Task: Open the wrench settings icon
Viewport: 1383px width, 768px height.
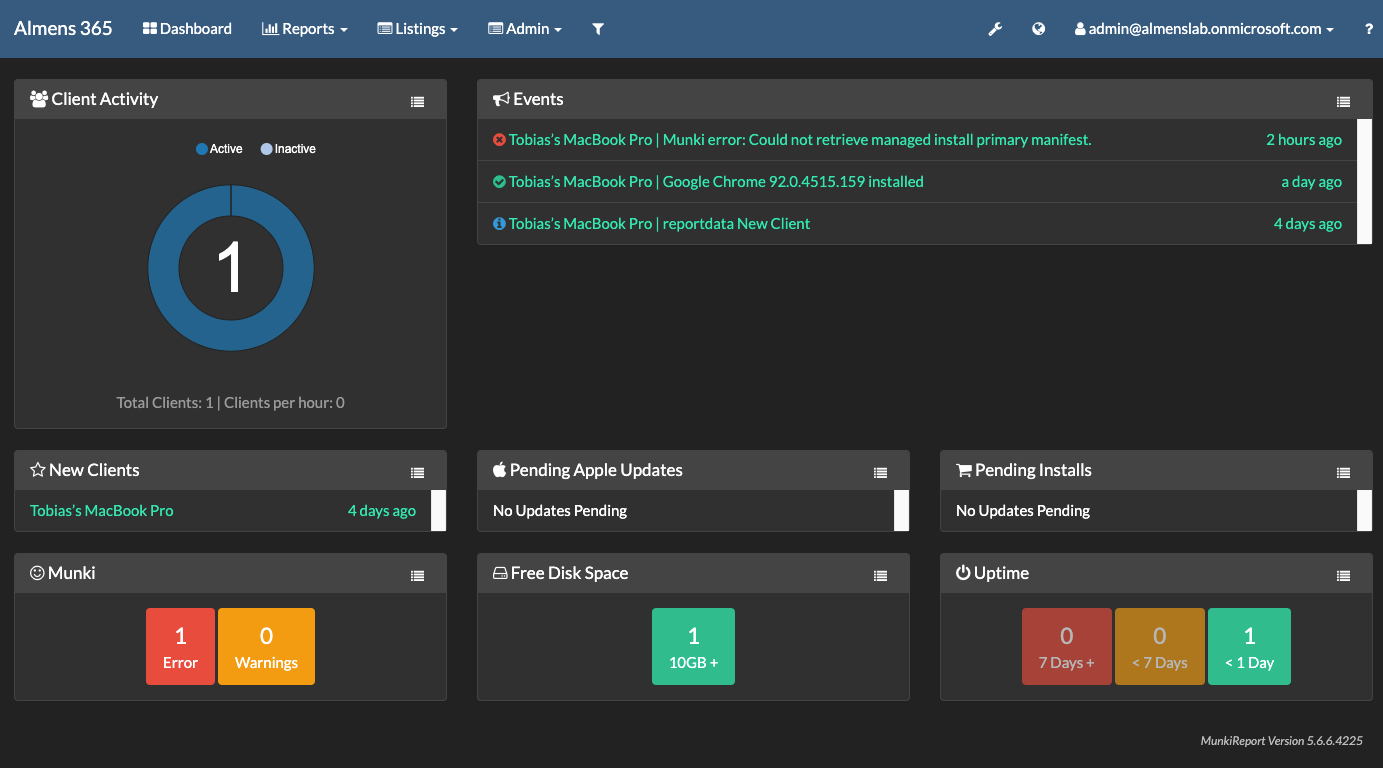Action: pyautogui.click(x=995, y=29)
